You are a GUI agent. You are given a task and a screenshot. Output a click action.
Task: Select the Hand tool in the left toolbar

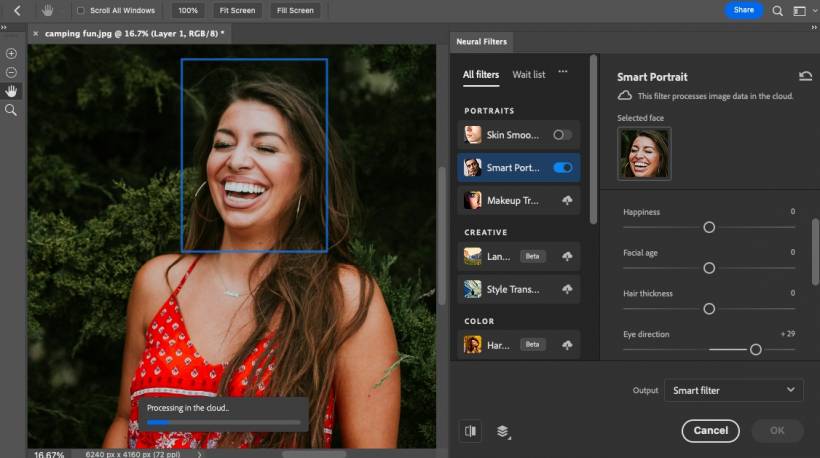point(11,91)
